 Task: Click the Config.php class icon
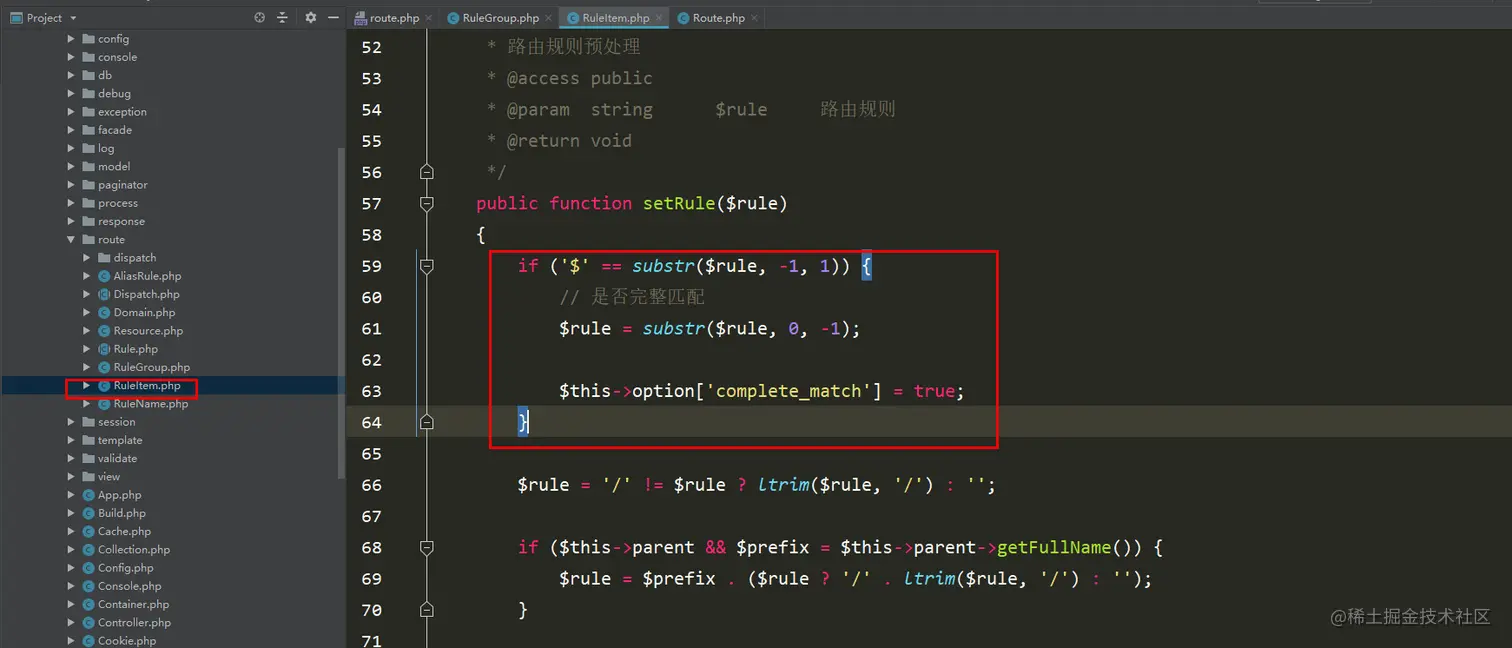coord(88,568)
